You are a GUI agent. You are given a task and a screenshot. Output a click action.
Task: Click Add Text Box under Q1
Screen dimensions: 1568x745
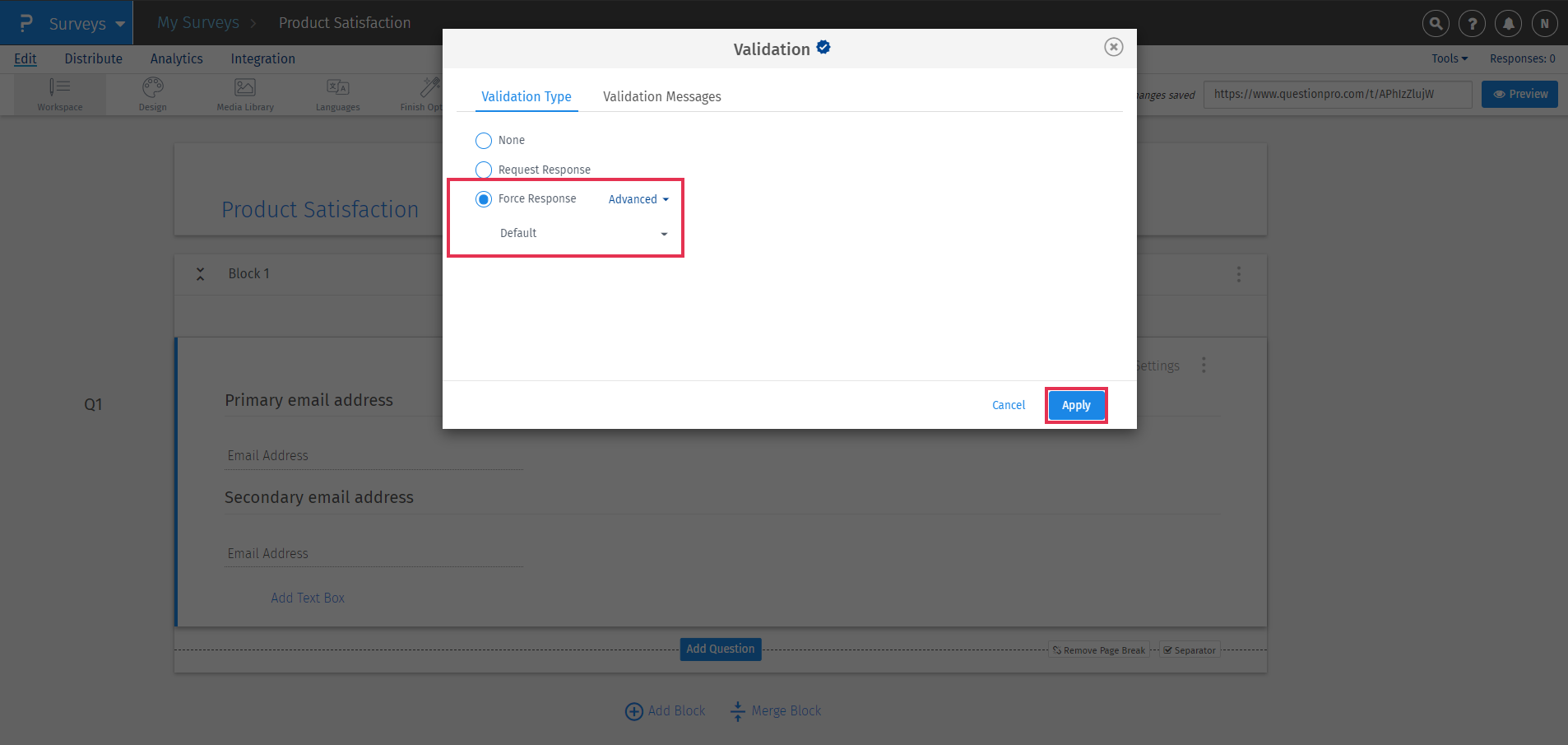[308, 598]
